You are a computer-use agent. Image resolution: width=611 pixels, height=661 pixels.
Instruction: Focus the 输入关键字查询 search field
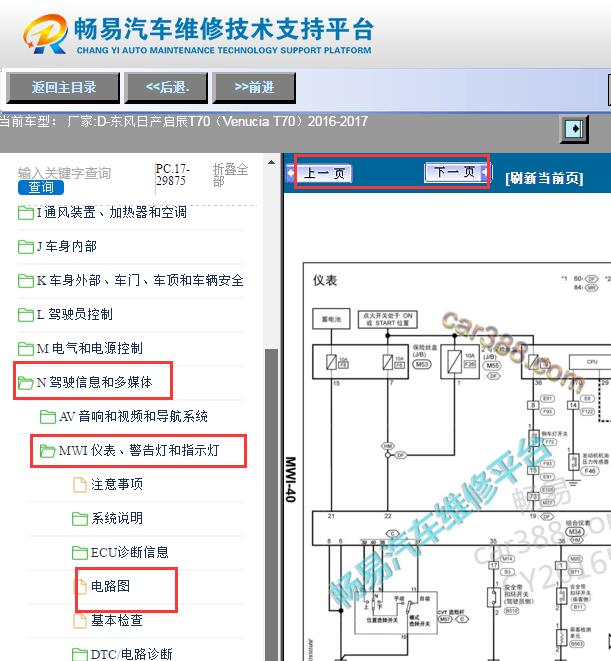click(64, 173)
